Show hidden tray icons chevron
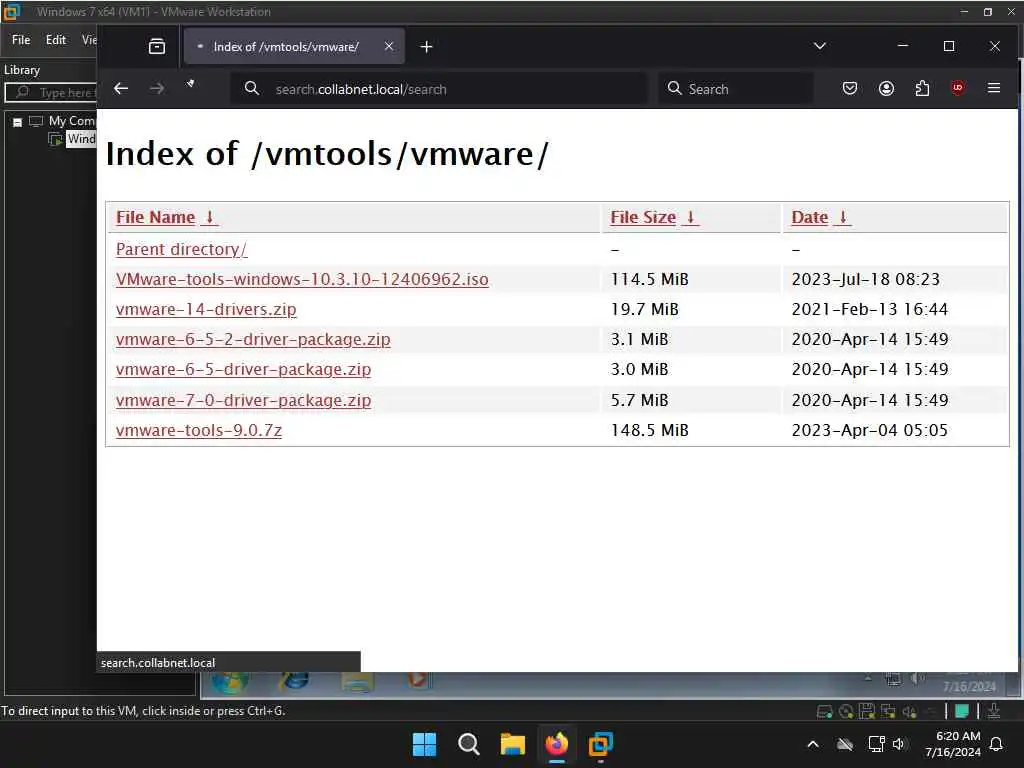1024x768 pixels. (813, 744)
